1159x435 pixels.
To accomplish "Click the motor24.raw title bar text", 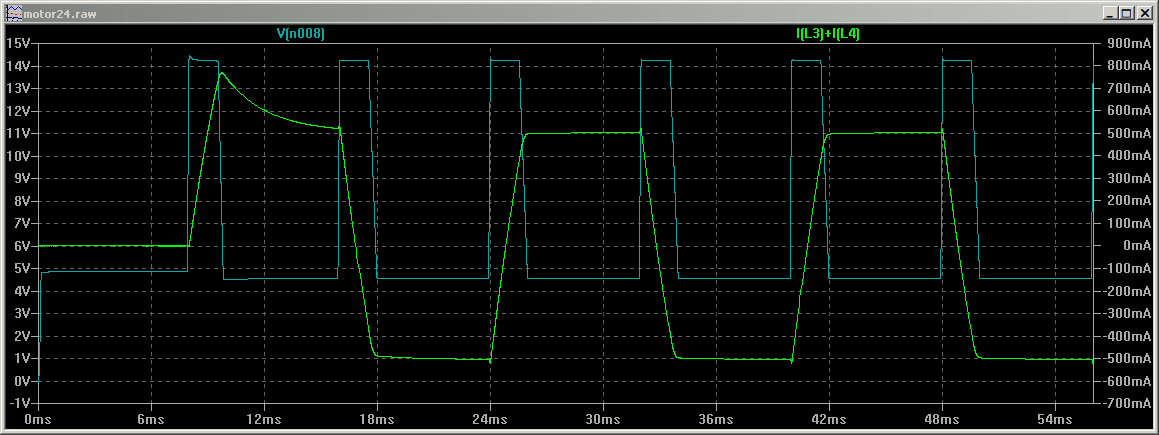I will pos(59,13).
